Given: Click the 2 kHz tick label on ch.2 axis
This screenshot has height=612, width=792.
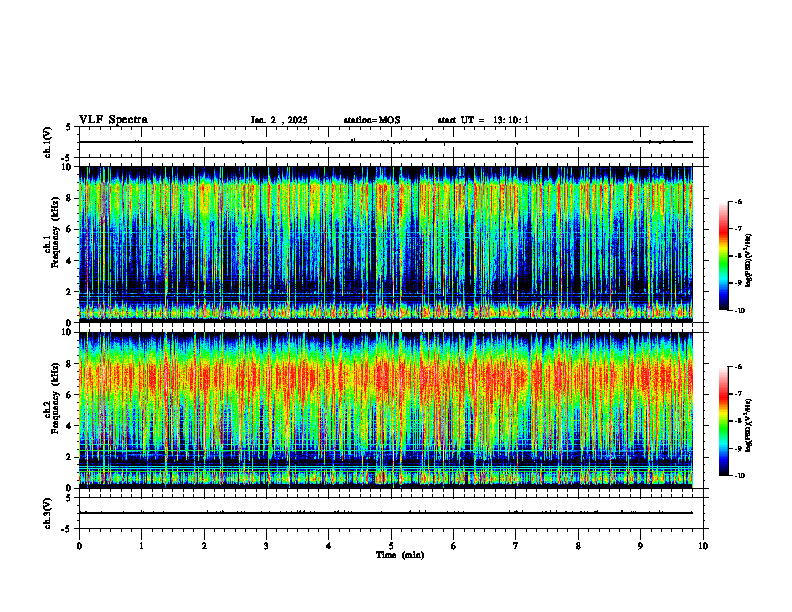Looking at the screenshot, I should (70, 457).
